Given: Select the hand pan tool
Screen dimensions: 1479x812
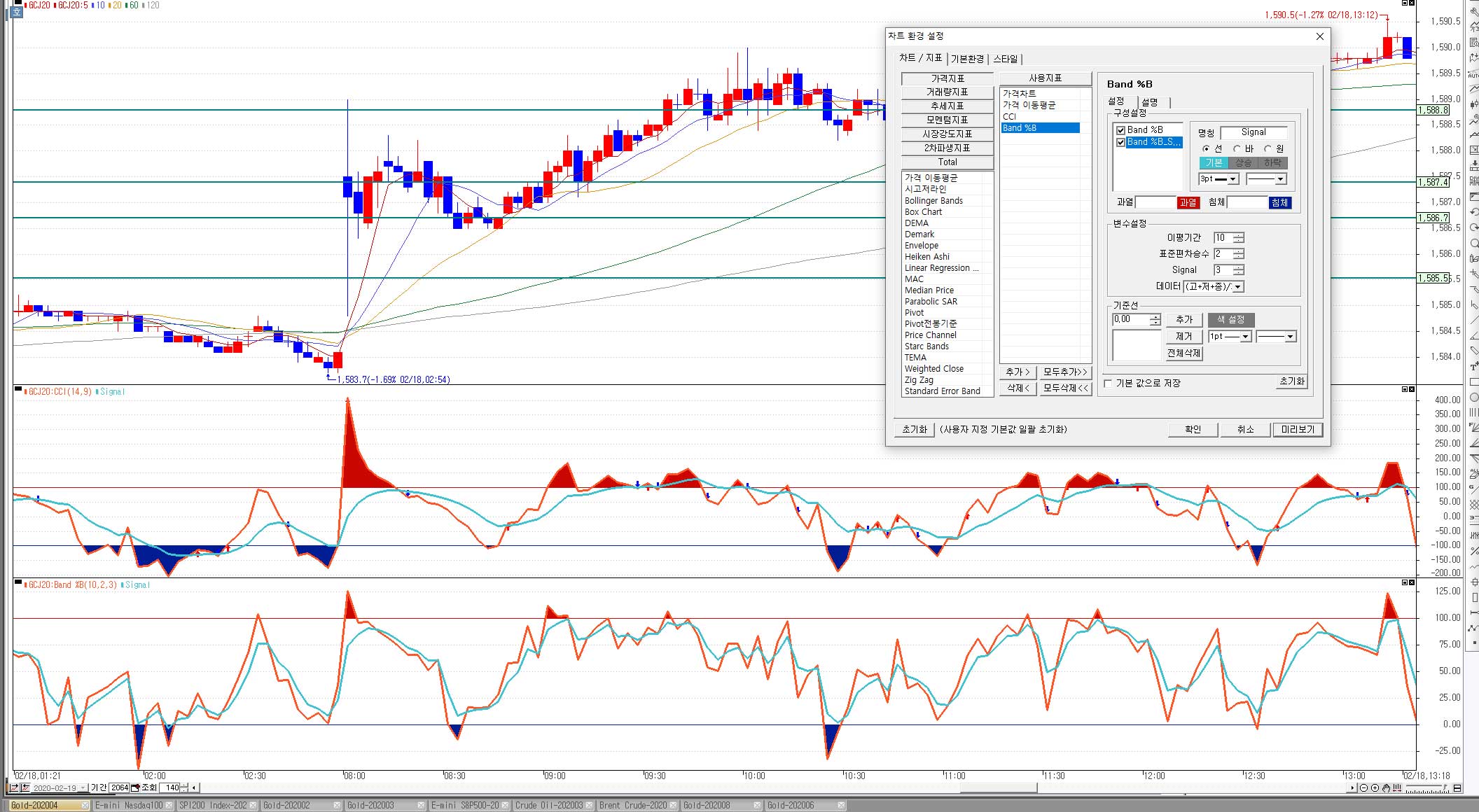Looking at the screenshot, I should 1386,788.
